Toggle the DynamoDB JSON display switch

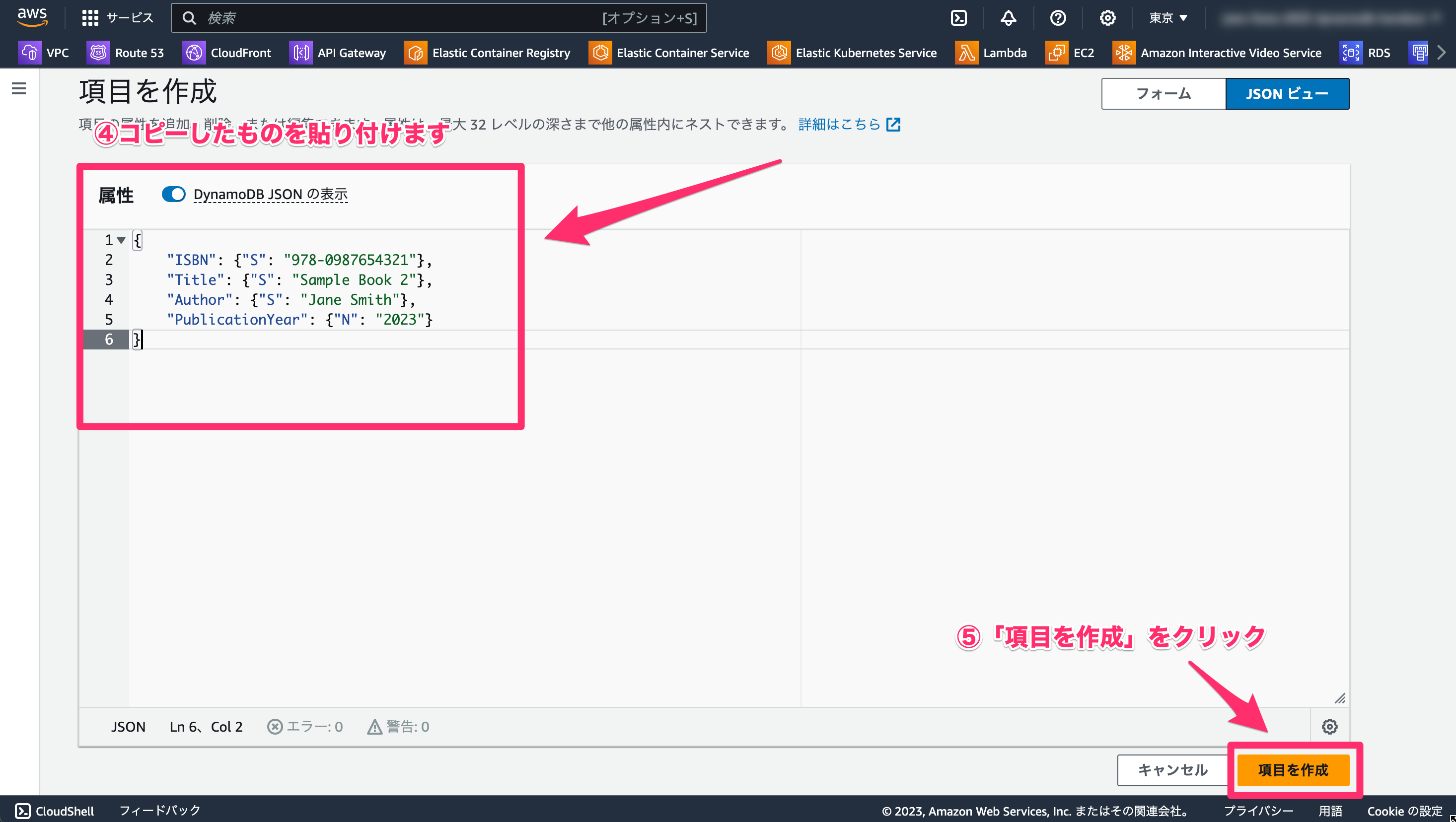tap(172, 194)
